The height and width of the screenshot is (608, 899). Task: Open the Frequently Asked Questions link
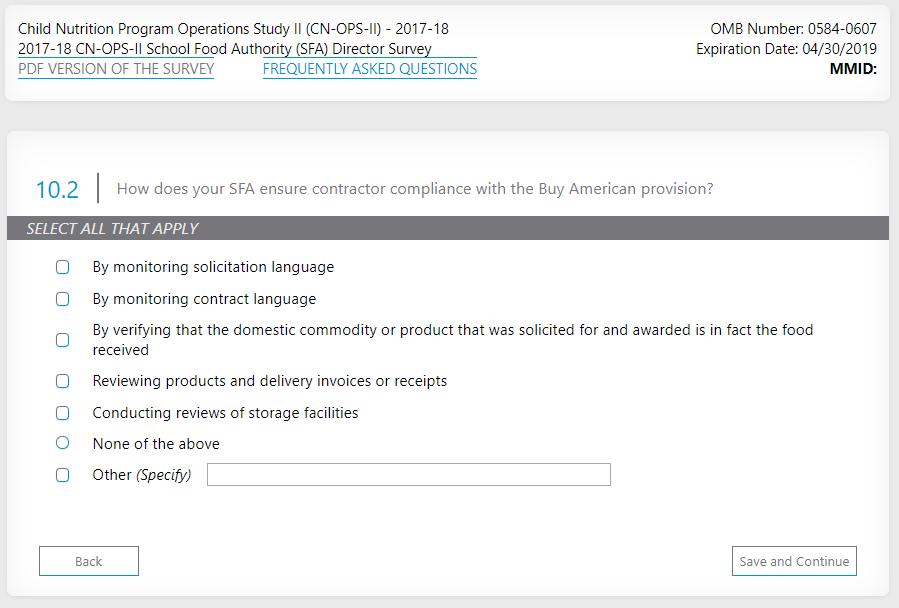(370, 69)
